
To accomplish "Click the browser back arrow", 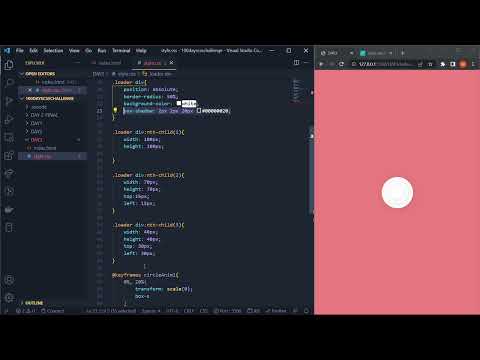I will pos(321,64).
